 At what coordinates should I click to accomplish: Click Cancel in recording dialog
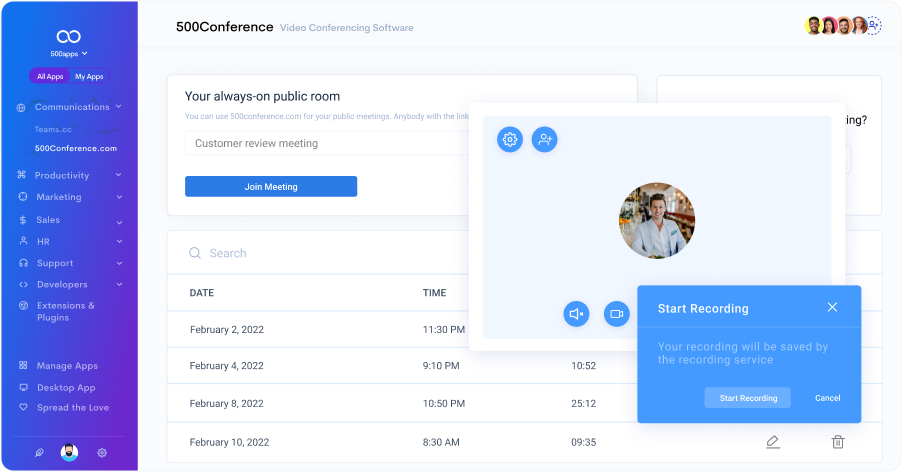827,398
